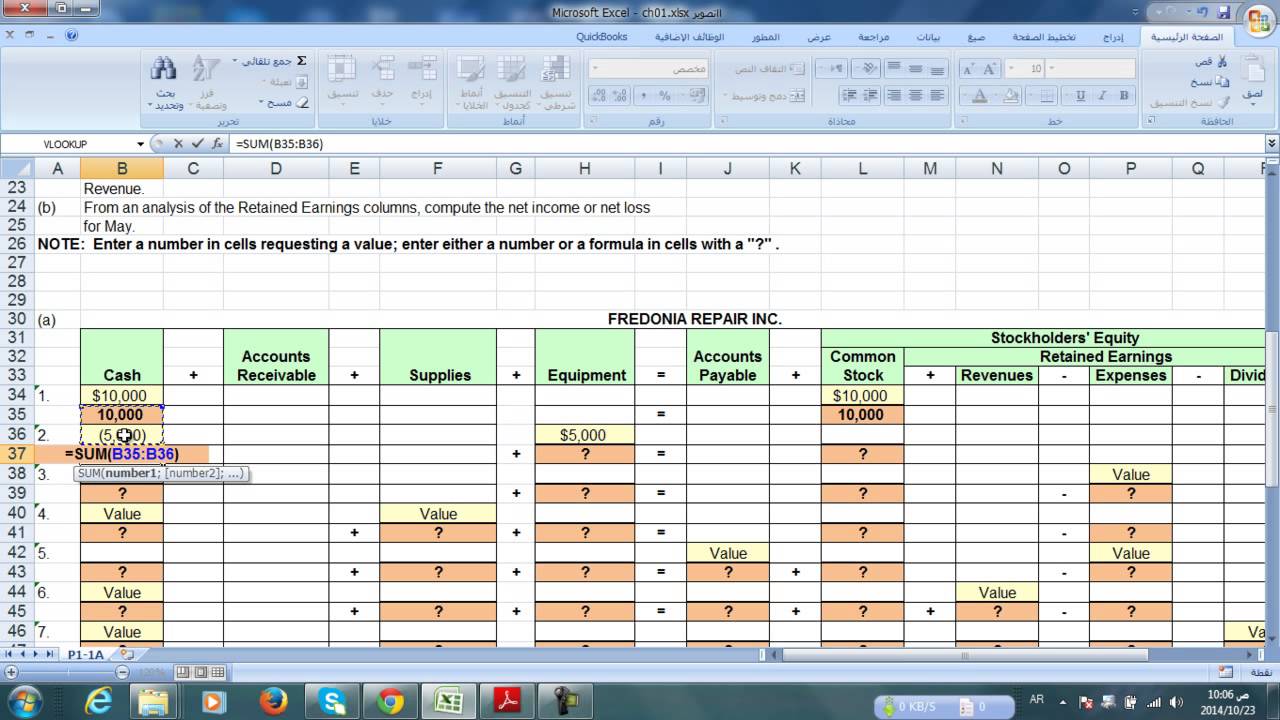Image resolution: width=1280 pixels, height=720 pixels.
Task: Open the Page Layout (تخطيط الصفحة) tab
Action: tap(1044, 36)
